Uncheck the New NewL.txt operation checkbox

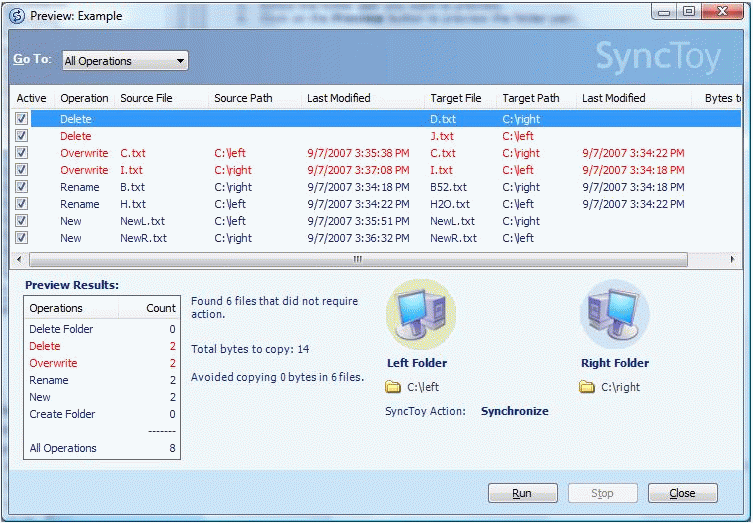21,221
